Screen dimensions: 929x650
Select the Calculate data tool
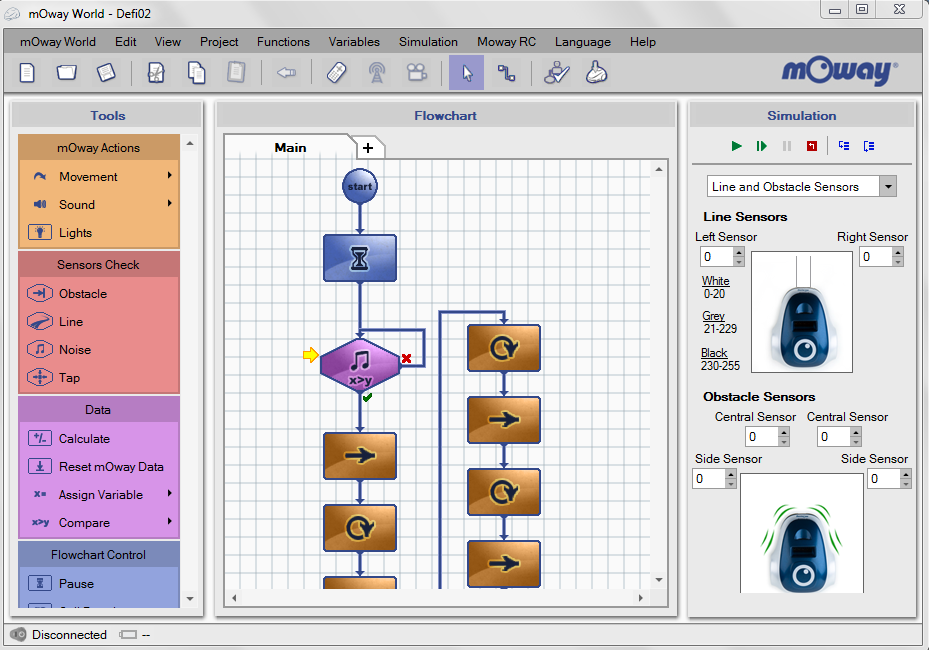pyautogui.click(x=84, y=439)
